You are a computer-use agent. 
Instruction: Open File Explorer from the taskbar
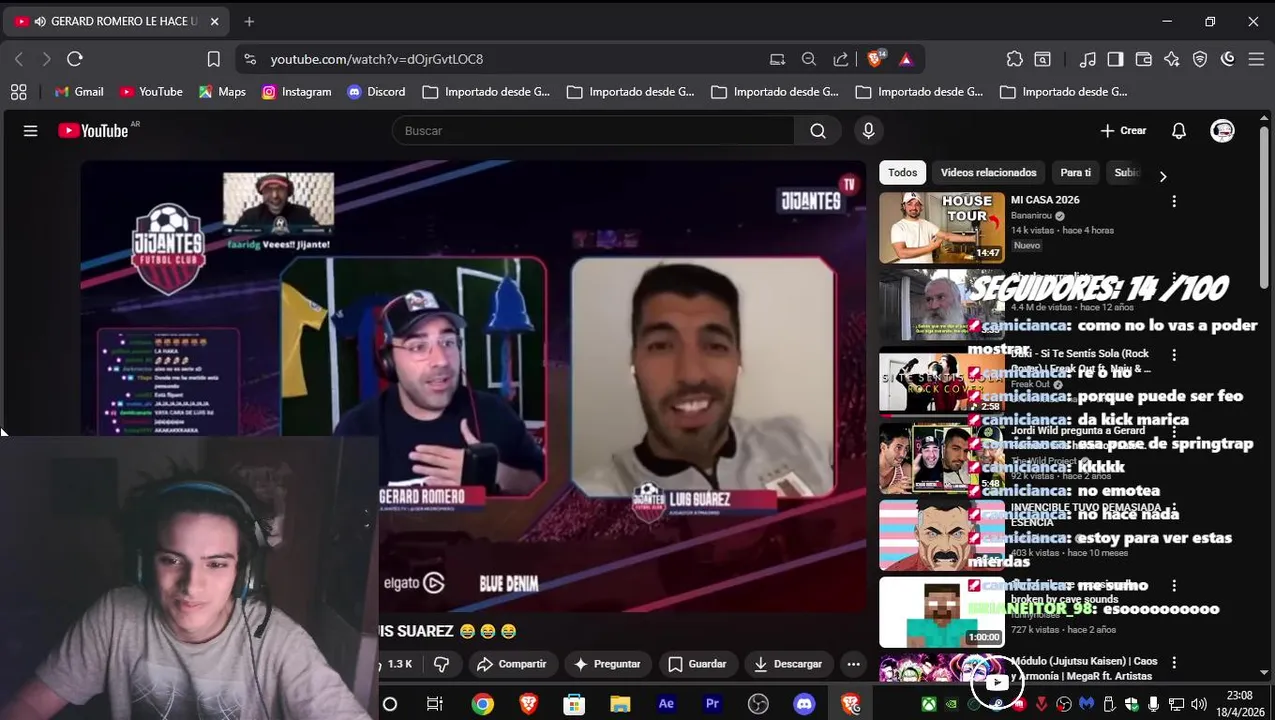point(620,704)
